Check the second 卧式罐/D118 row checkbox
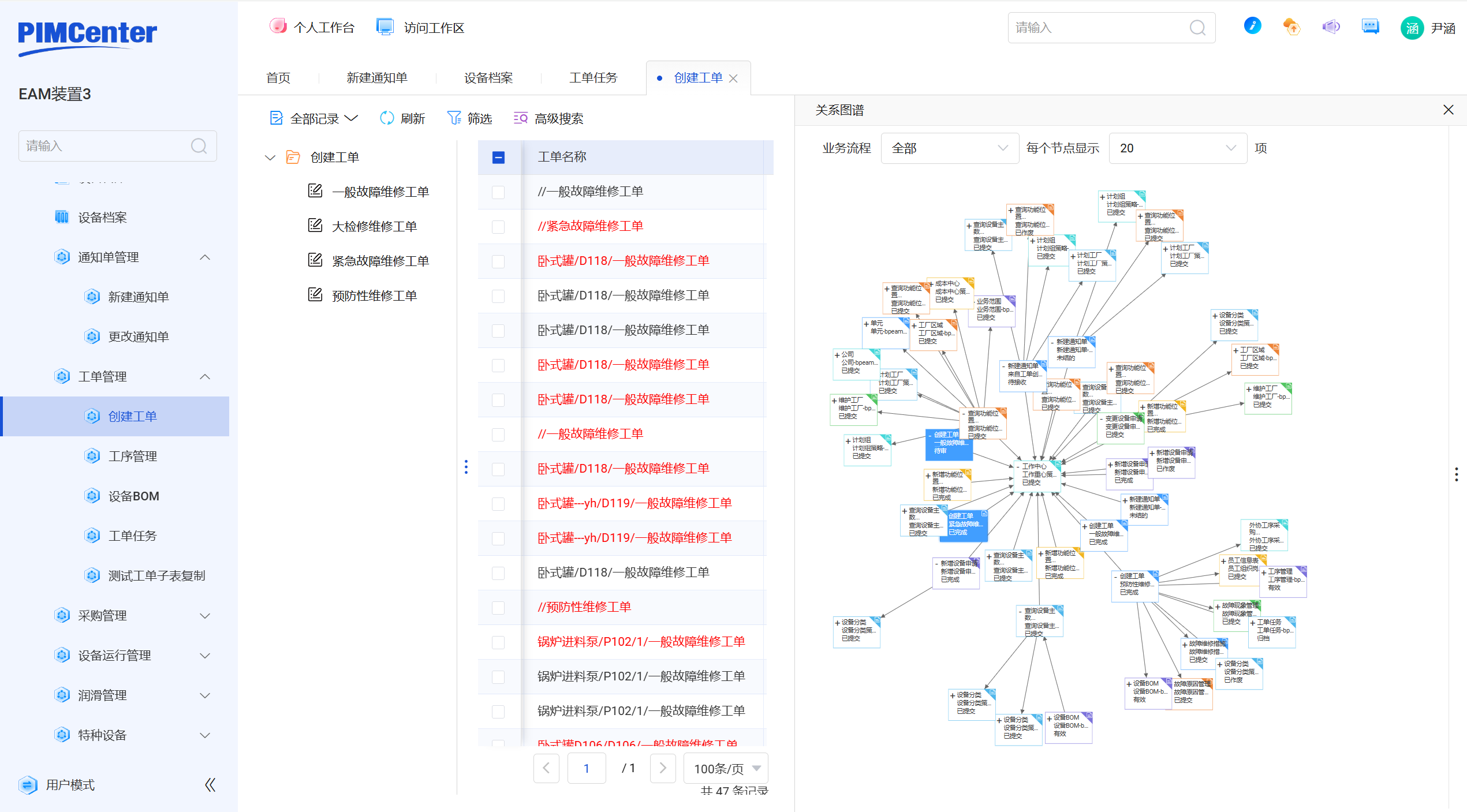This screenshot has height=812, width=1467. pos(498,295)
